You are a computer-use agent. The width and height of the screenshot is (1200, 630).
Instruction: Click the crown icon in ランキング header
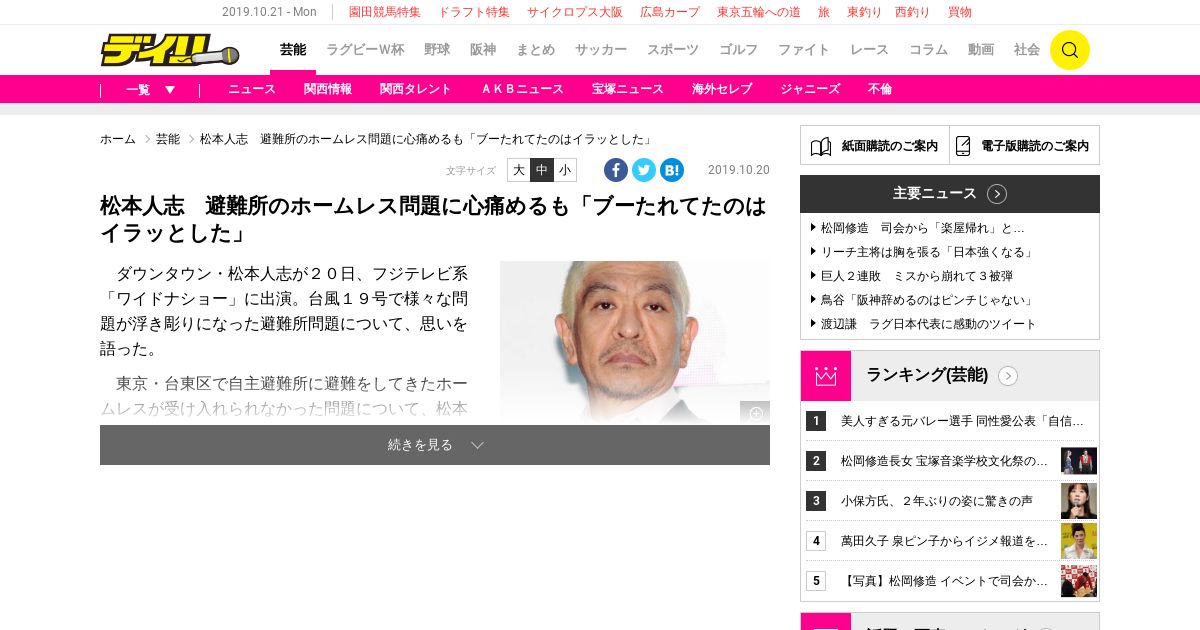coord(826,376)
